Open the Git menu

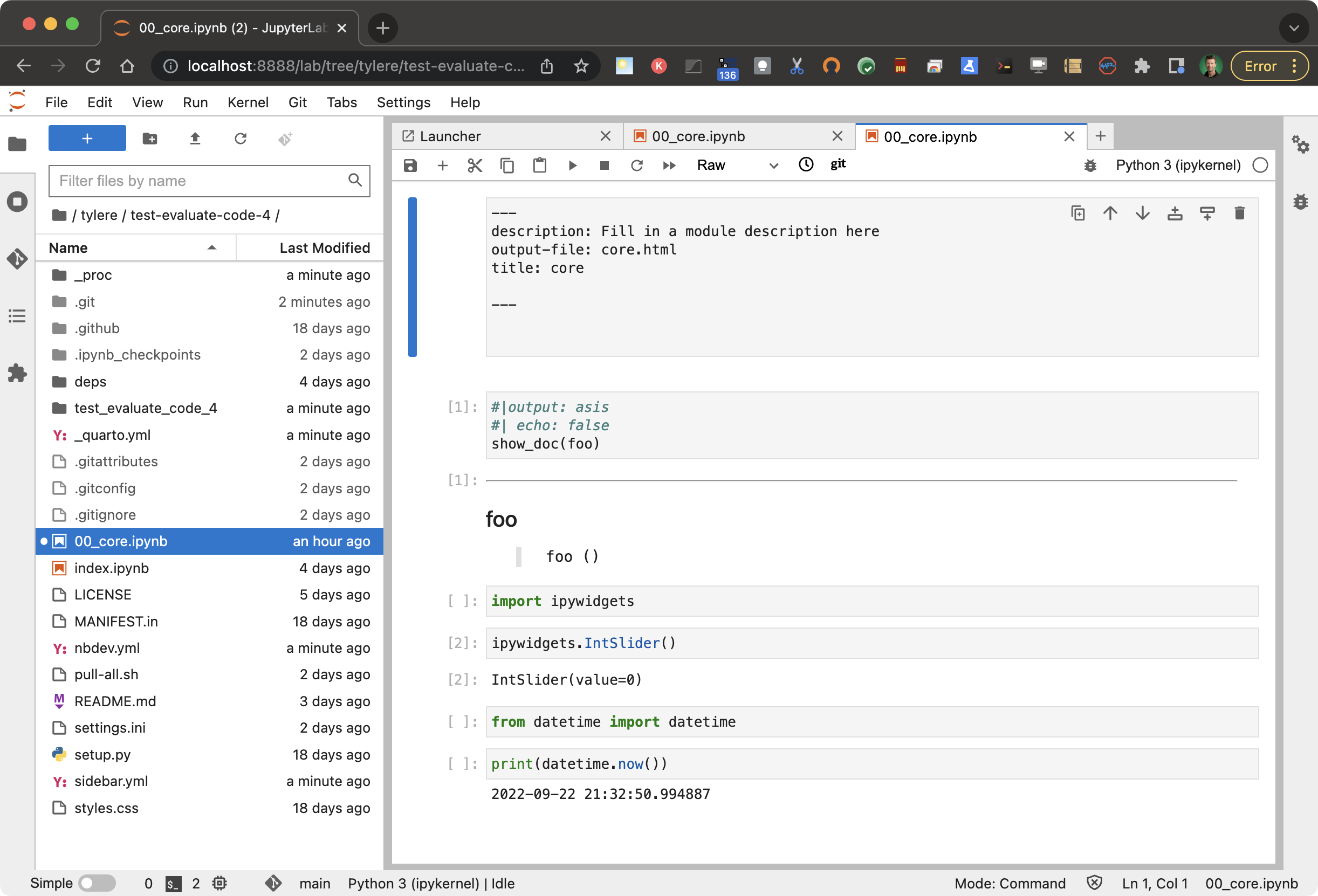click(297, 102)
